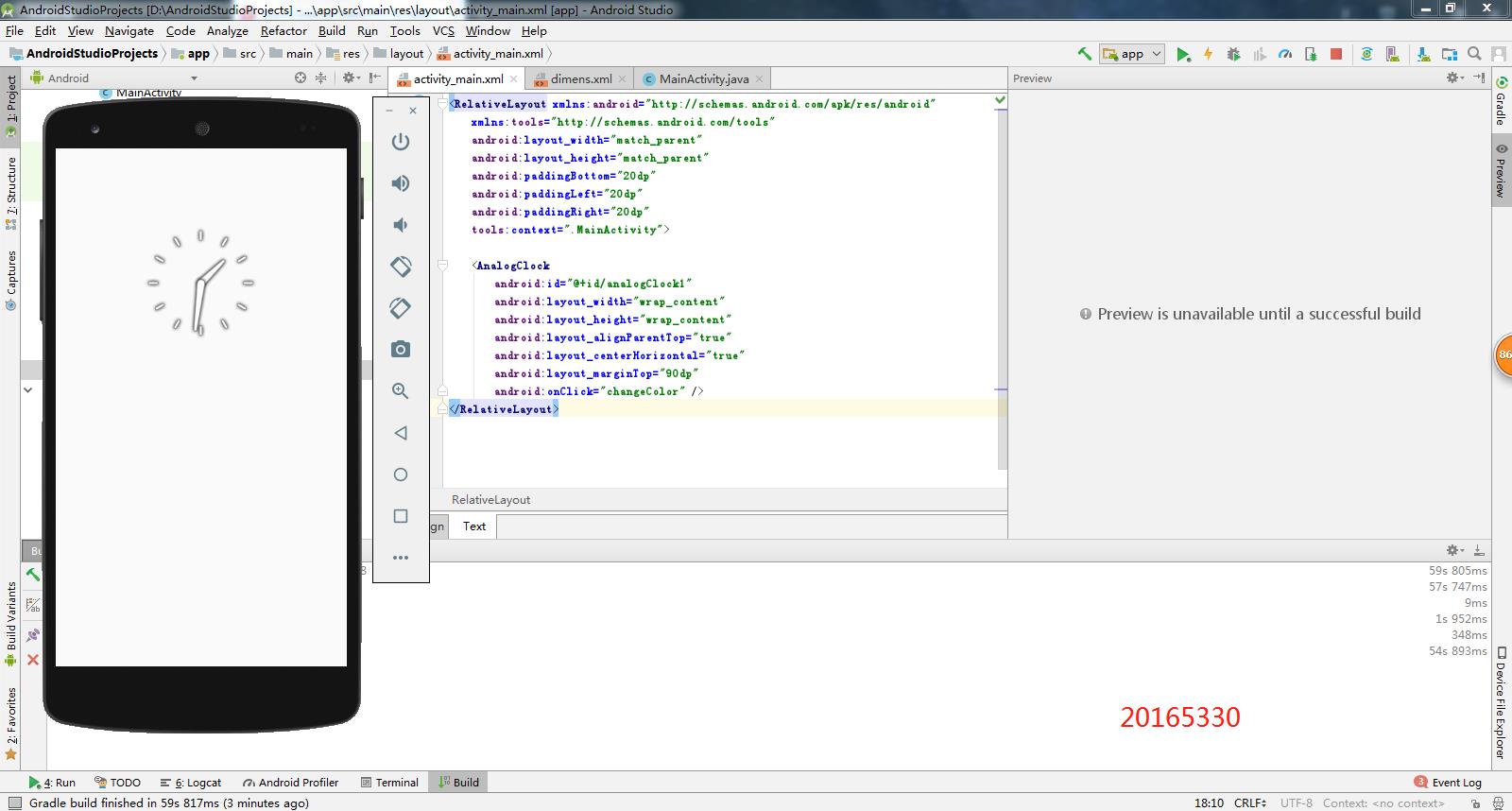This screenshot has width=1512, height=811.
Task: Lower emulator volume speaker icon
Action: (401, 225)
